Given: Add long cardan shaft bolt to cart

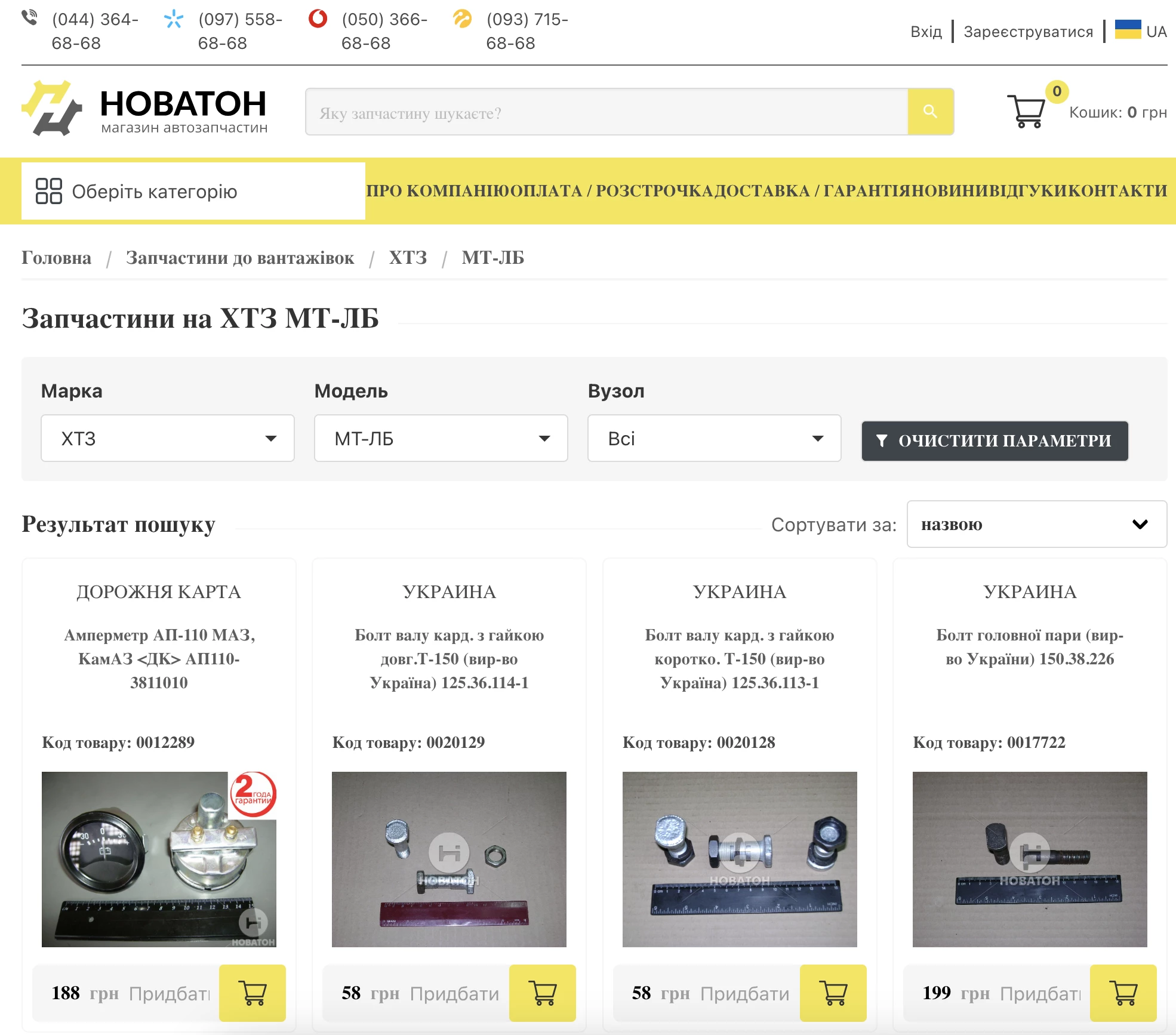Looking at the screenshot, I should (542, 993).
